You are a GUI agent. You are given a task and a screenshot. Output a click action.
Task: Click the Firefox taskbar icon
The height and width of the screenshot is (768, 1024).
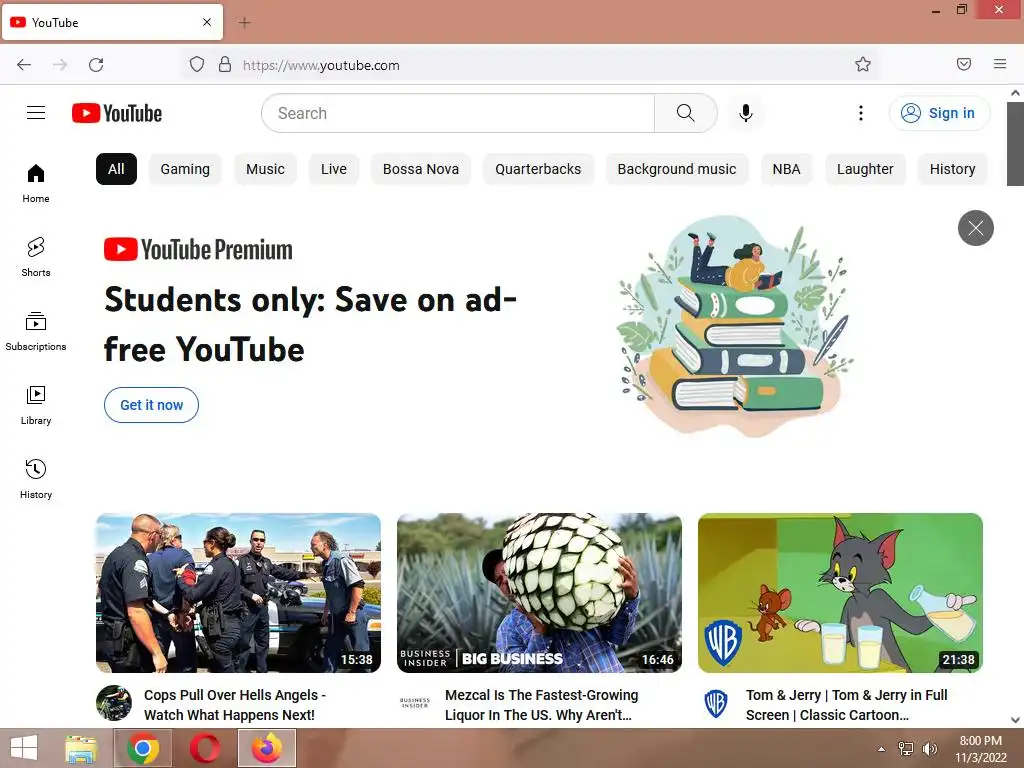point(267,748)
